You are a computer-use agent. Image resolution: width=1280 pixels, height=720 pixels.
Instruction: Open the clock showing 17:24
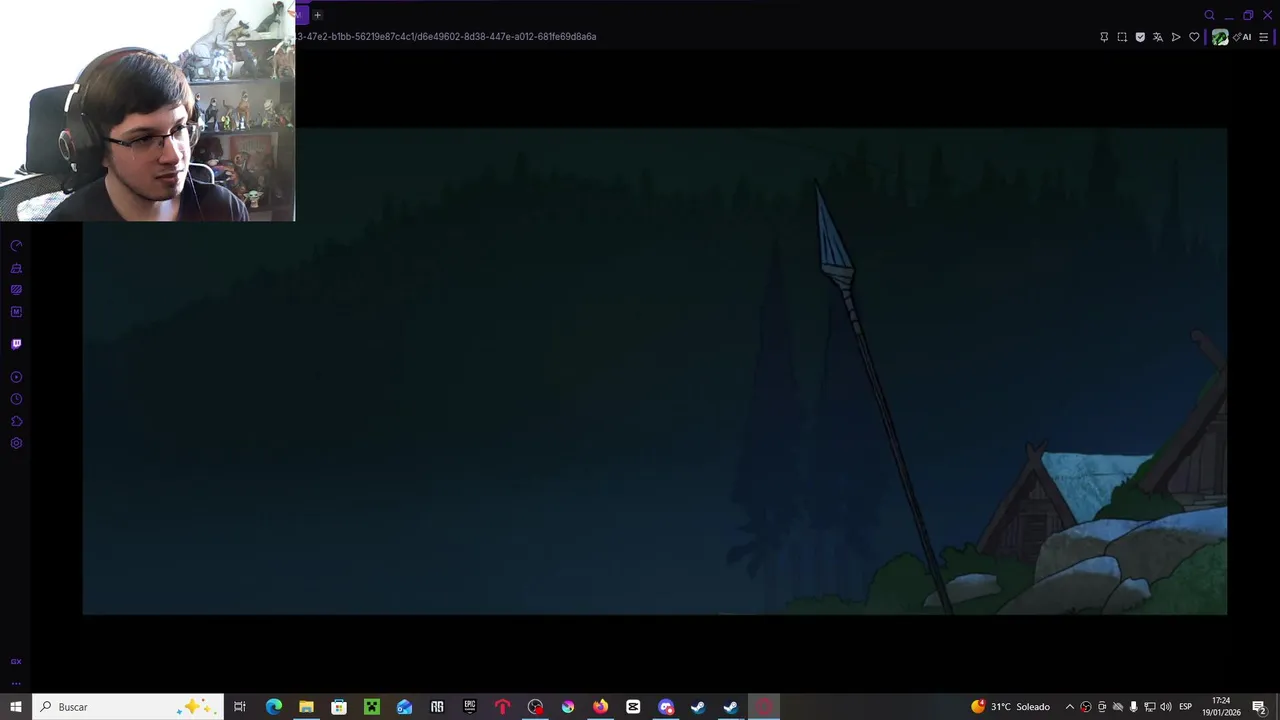(1221, 707)
